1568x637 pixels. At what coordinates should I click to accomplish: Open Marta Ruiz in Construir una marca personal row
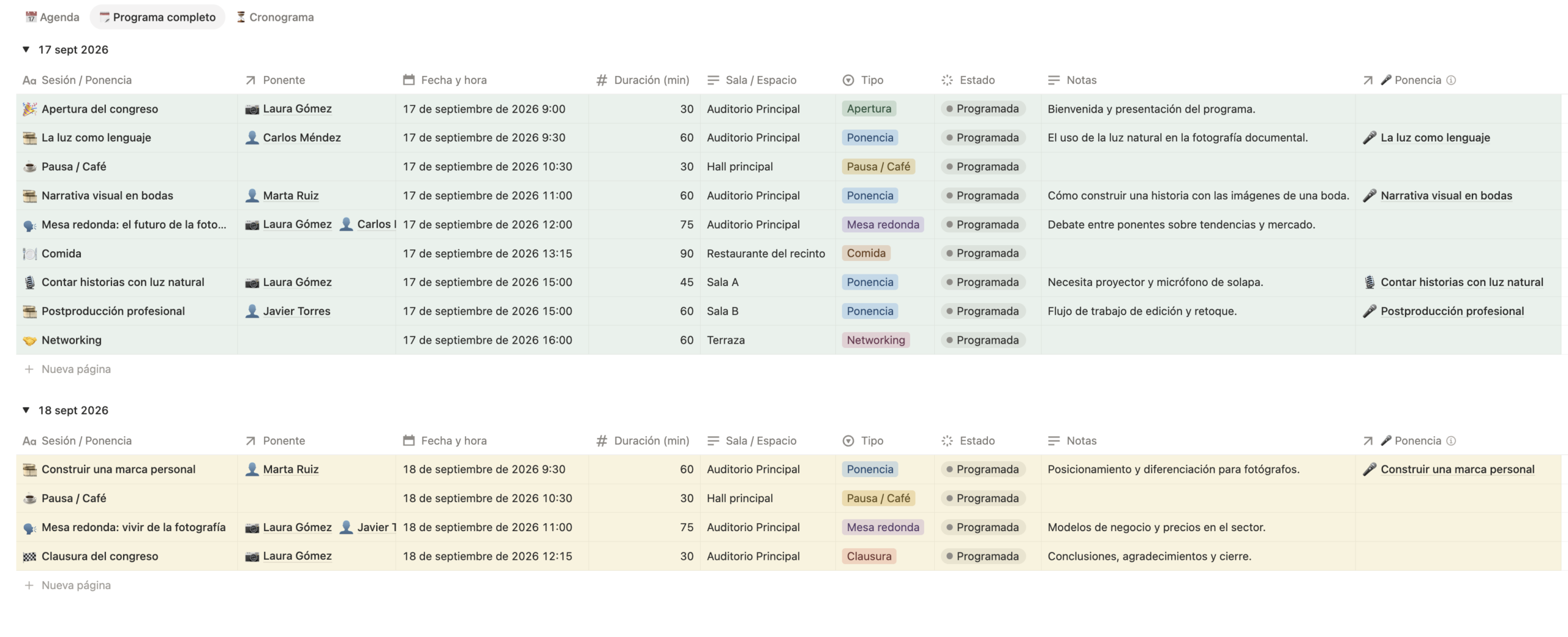pos(290,470)
